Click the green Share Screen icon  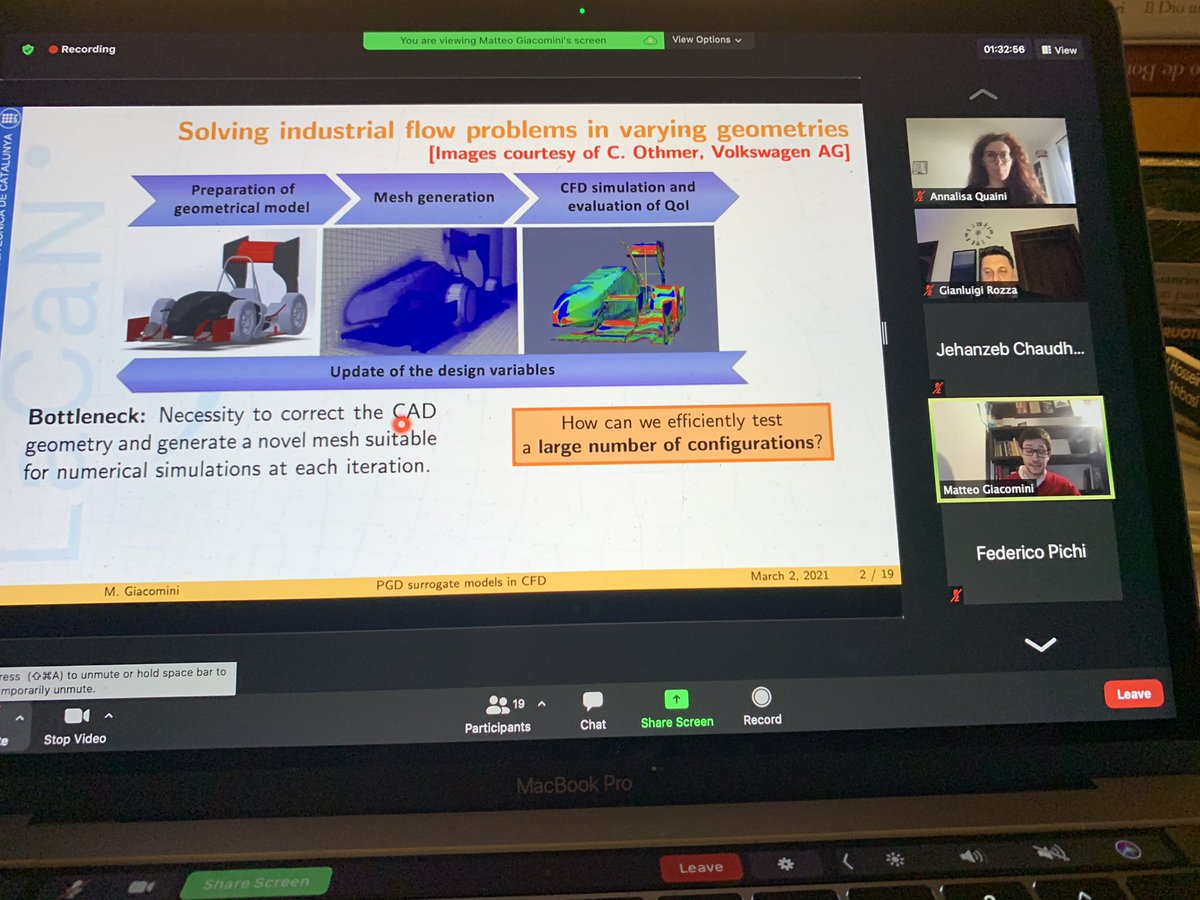coord(677,699)
